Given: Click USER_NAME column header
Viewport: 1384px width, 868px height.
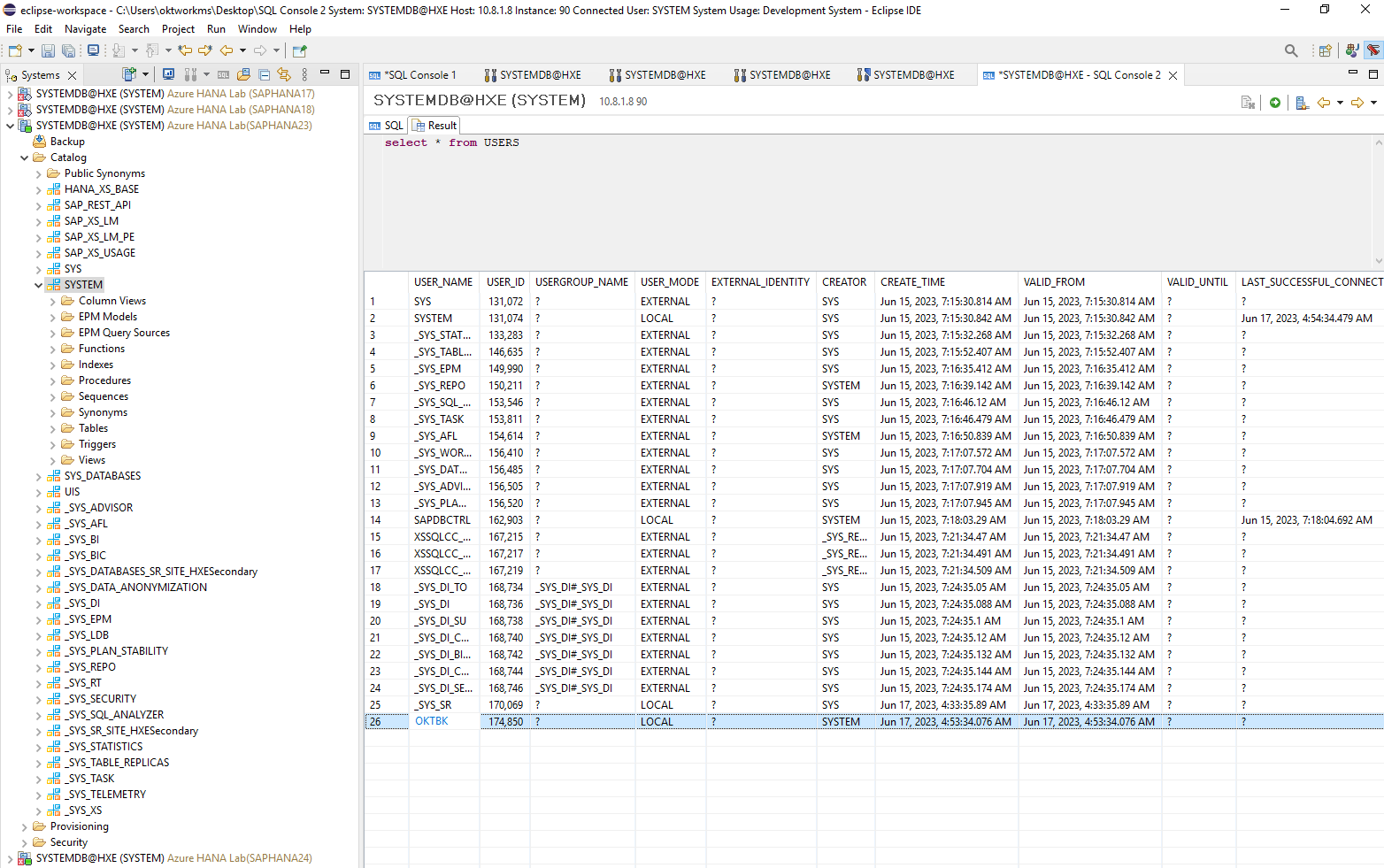Looking at the screenshot, I should point(443,282).
